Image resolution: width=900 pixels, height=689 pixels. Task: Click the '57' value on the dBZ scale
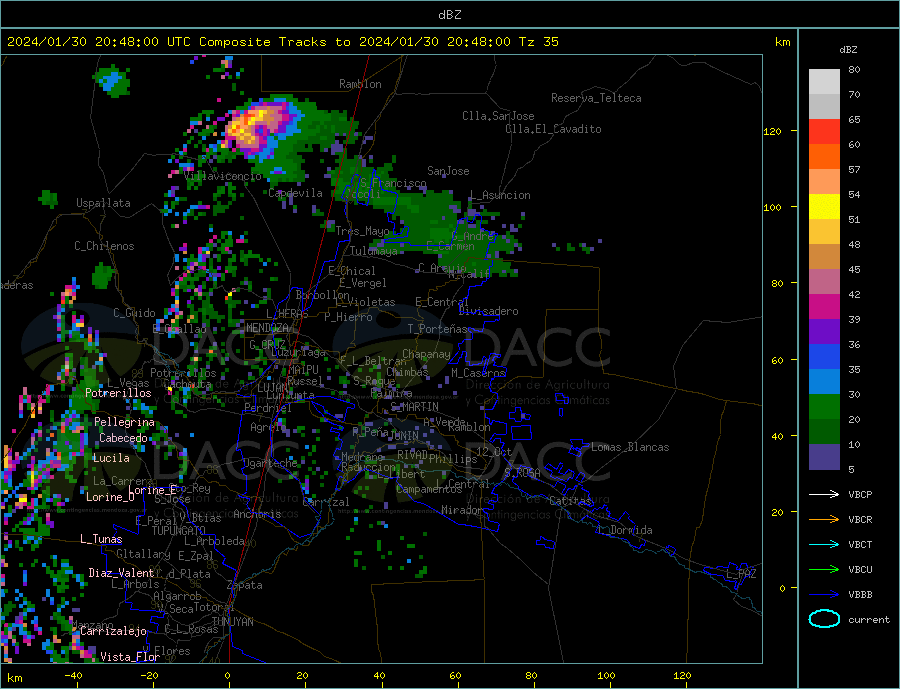pyautogui.click(x=854, y=170)
